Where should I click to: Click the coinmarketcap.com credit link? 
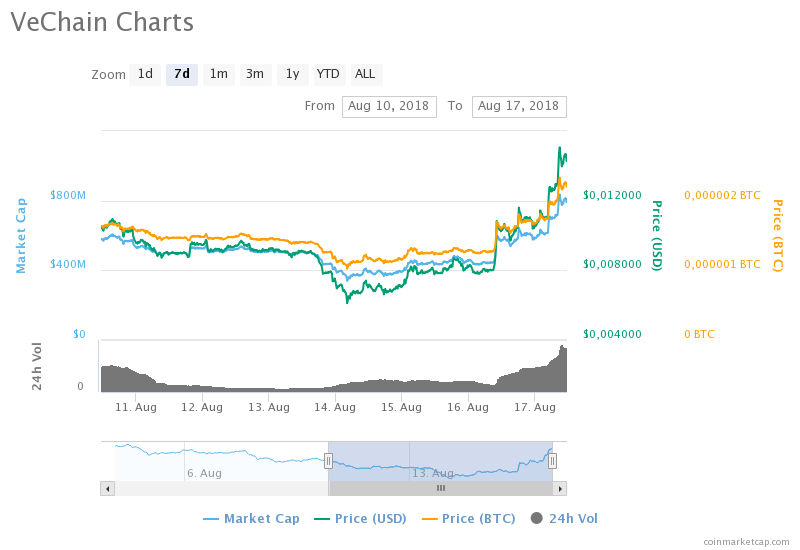[746, 542]
